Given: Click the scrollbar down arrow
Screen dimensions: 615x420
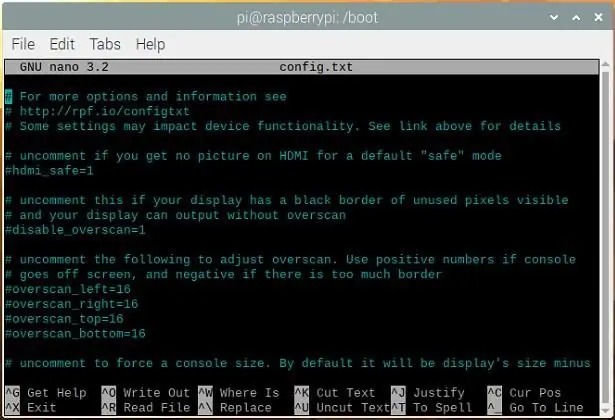Looking at the screenshot, I should [606, 411].
